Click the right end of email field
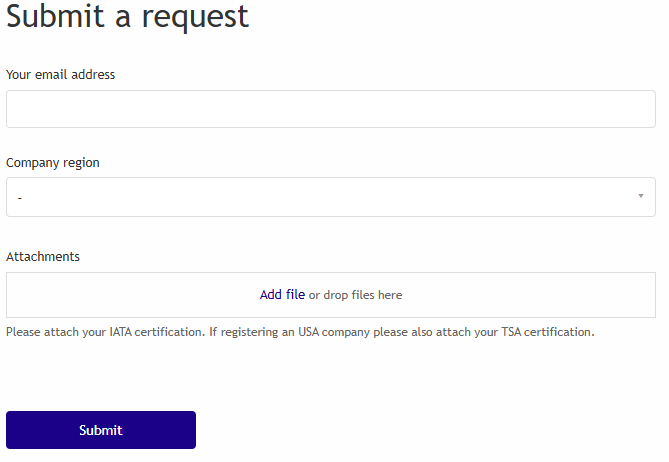 pyautogui.click(x=640, y=109)
